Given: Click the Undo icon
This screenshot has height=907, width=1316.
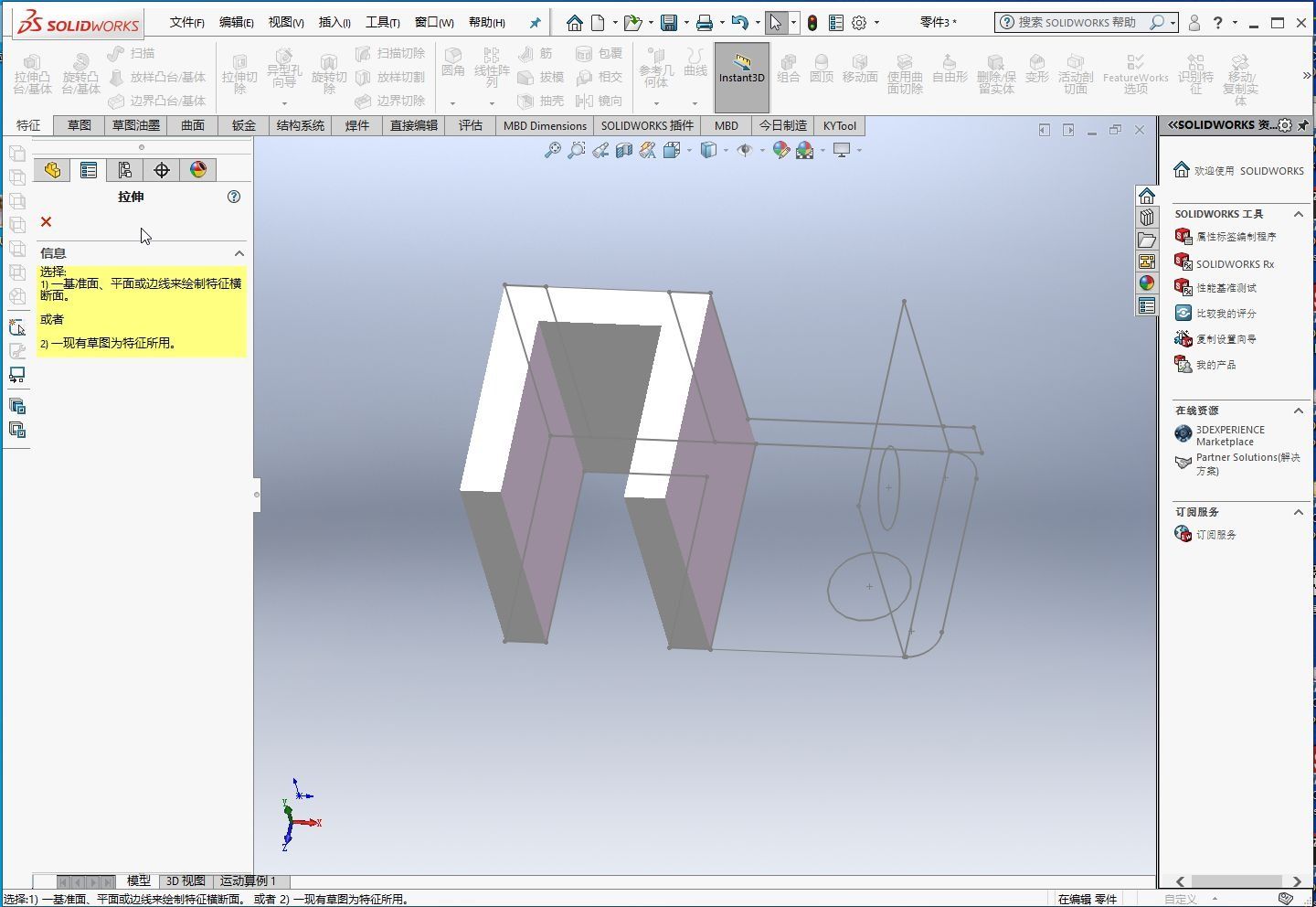Looking at the screenshot, I should click(x=740, y=23).
